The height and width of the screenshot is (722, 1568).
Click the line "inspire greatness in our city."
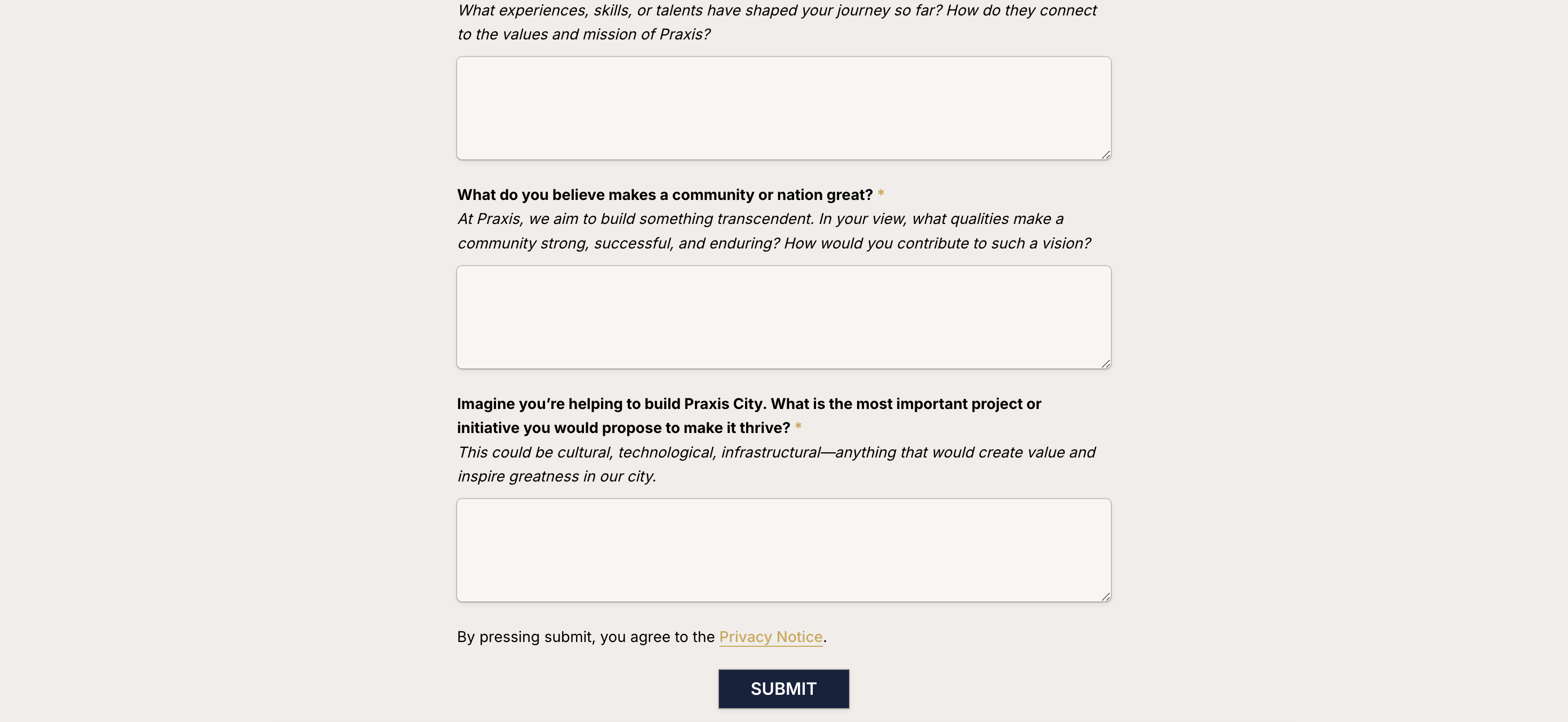pyautogui.click(x=556, y=477)
